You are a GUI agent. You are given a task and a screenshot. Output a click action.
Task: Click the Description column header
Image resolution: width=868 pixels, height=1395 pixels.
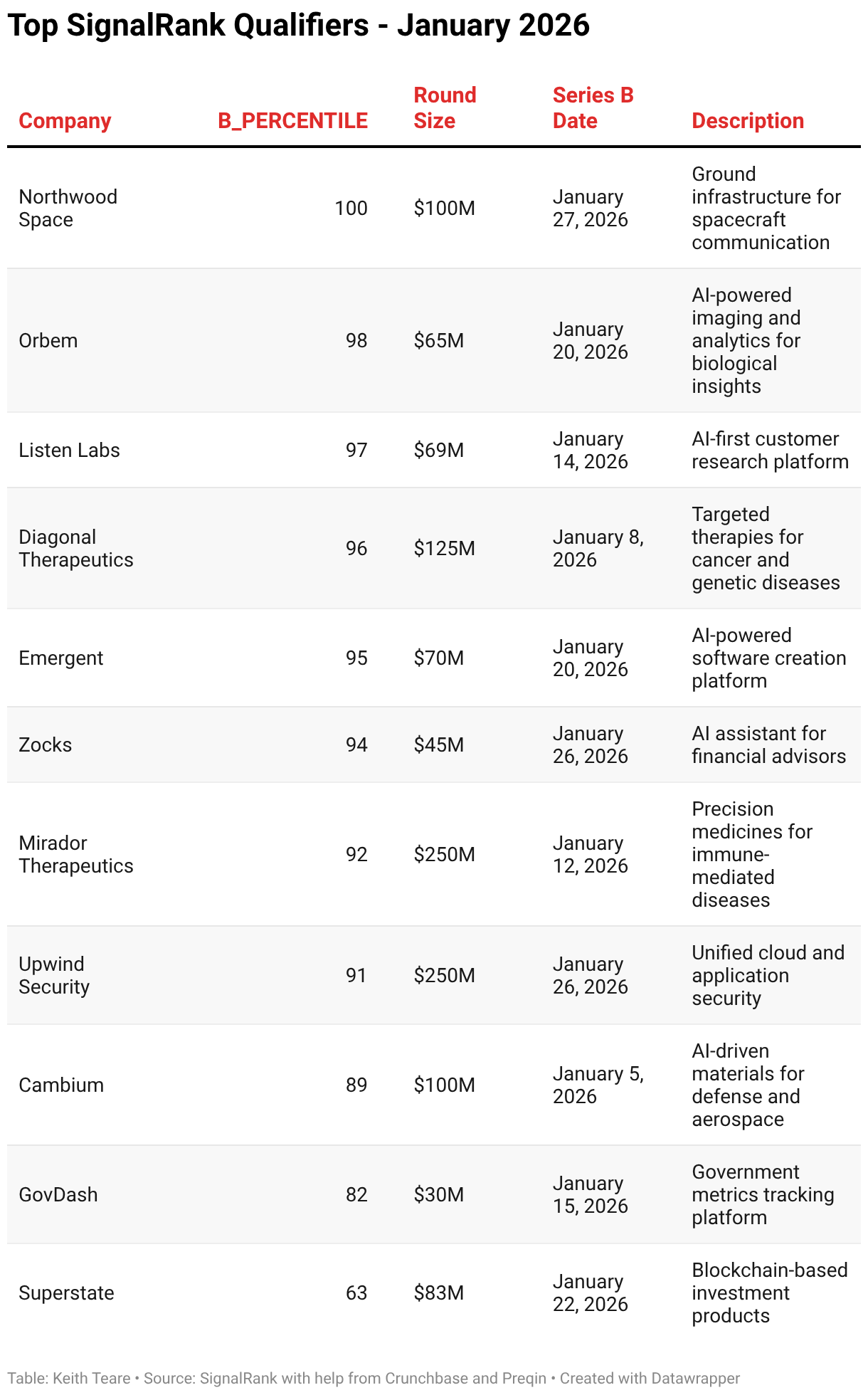pyautogui.click(x=748, y=121)
